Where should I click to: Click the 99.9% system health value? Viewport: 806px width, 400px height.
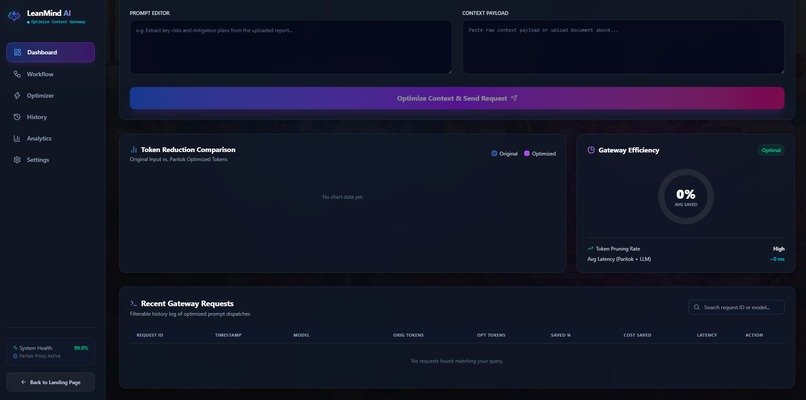[x=81, y=348]
